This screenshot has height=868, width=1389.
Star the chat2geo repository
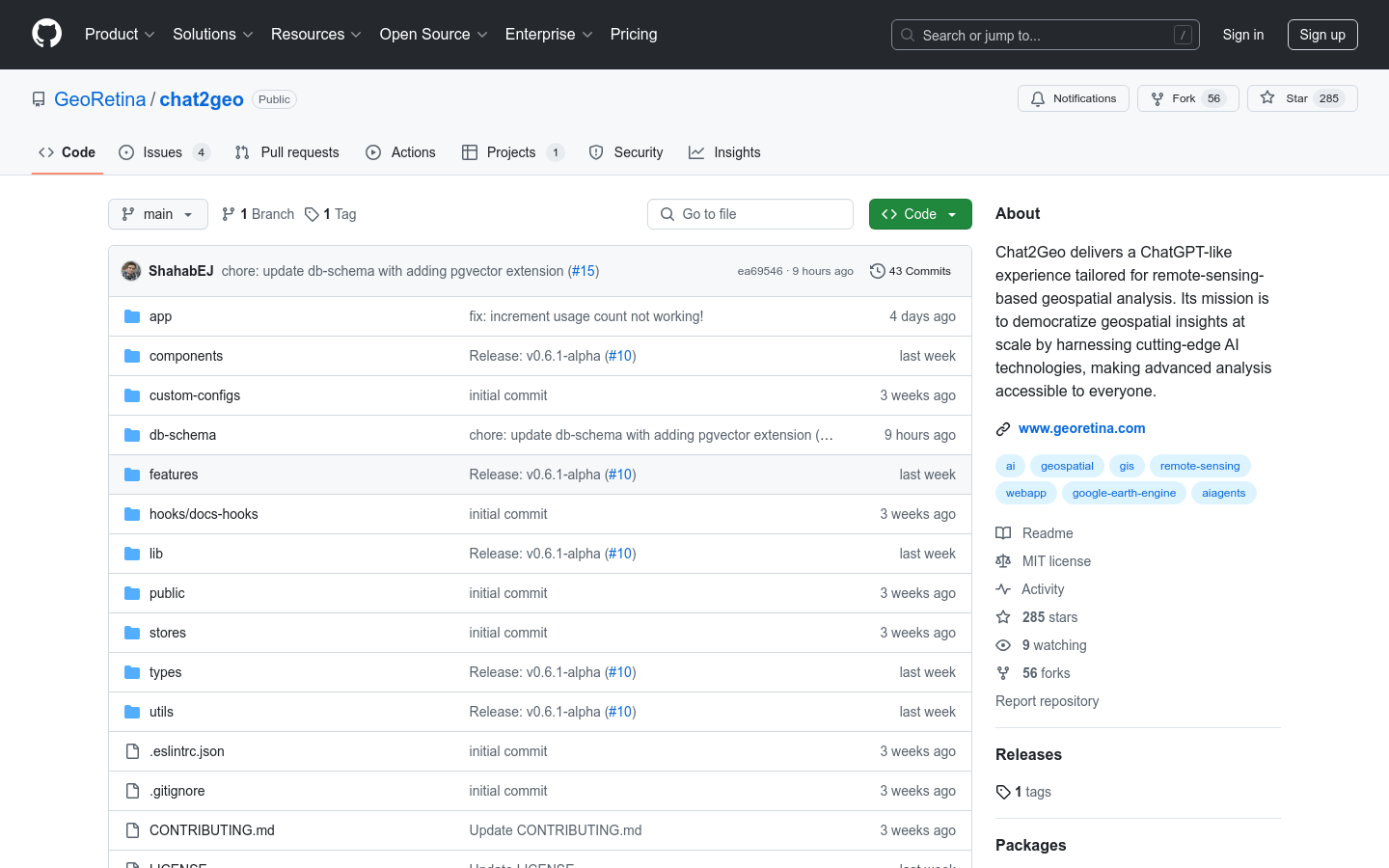point(1287,98)
